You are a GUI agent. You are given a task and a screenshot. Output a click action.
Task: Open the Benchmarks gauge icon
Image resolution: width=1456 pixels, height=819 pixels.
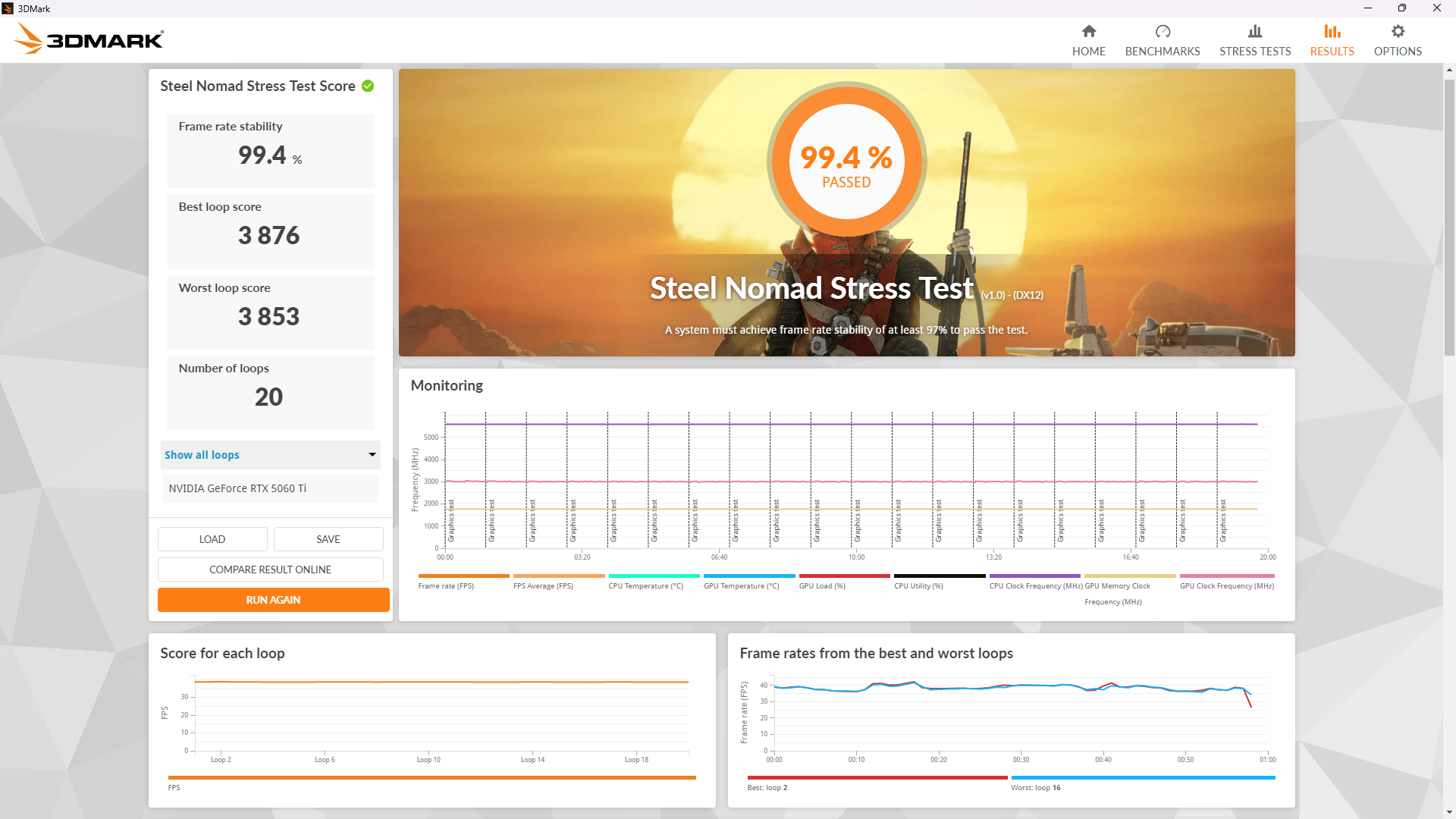1163,31
